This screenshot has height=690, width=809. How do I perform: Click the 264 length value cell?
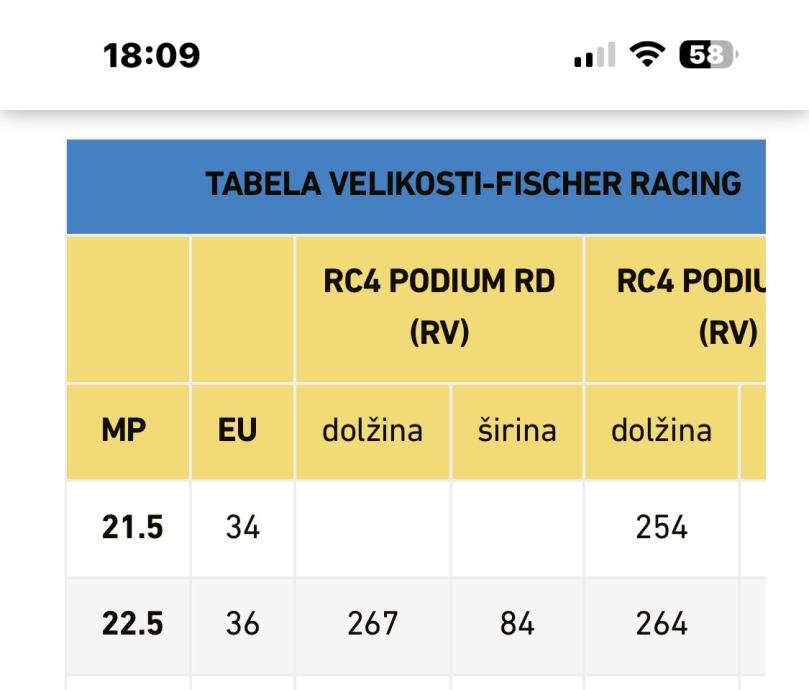(x=661, y=623)
